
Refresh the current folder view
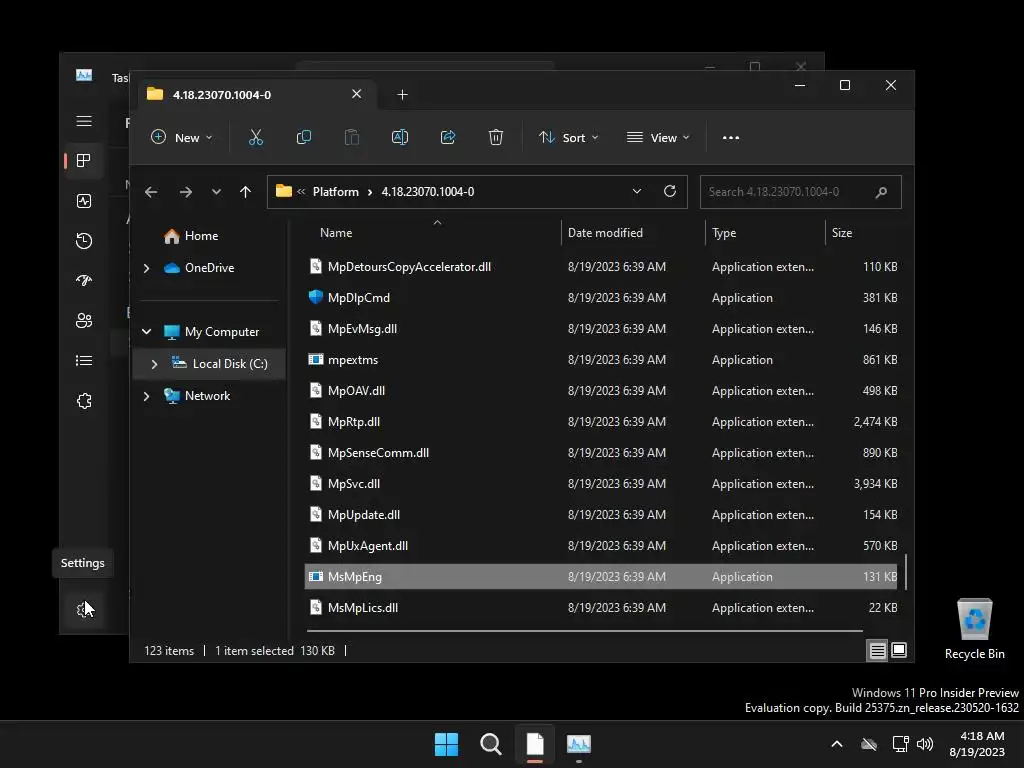pyautogui.click(x=669, y=191)
